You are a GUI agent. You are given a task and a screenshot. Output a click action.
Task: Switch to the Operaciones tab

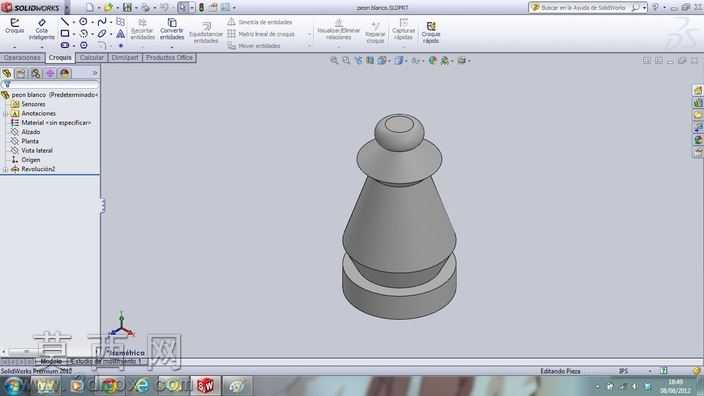coord(22,57)
